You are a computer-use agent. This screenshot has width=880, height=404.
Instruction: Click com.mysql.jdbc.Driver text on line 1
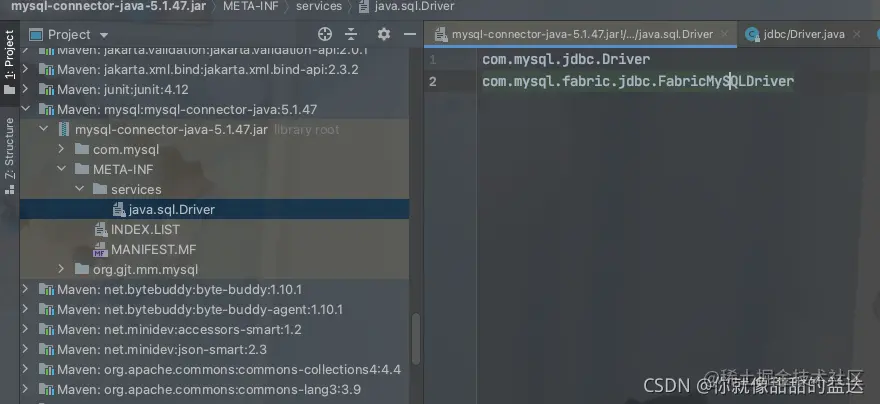[566, 59]
